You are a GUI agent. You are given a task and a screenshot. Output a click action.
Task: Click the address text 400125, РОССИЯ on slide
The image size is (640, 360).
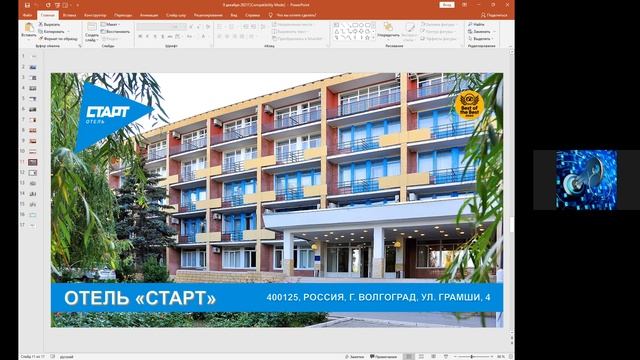click(378, 297)
